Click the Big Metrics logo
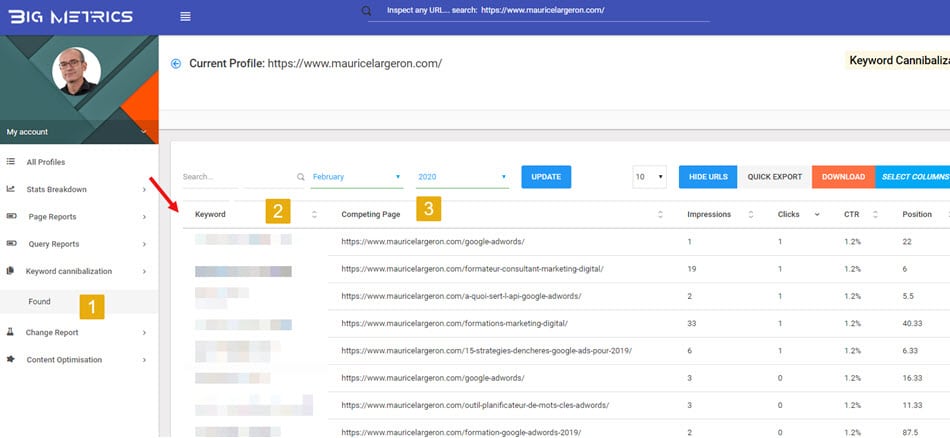 [x=70, y=16]
